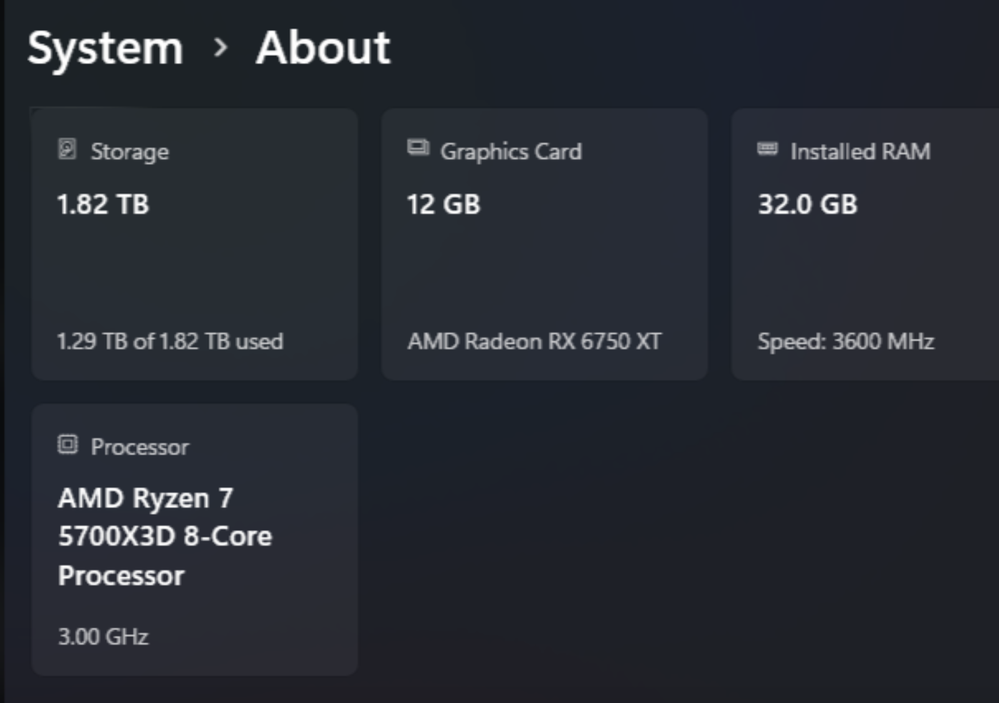Select the 12 GB graphics memory value
Image resolution: width=999 pixels, height=703 pixels.
tap(443, 205)
